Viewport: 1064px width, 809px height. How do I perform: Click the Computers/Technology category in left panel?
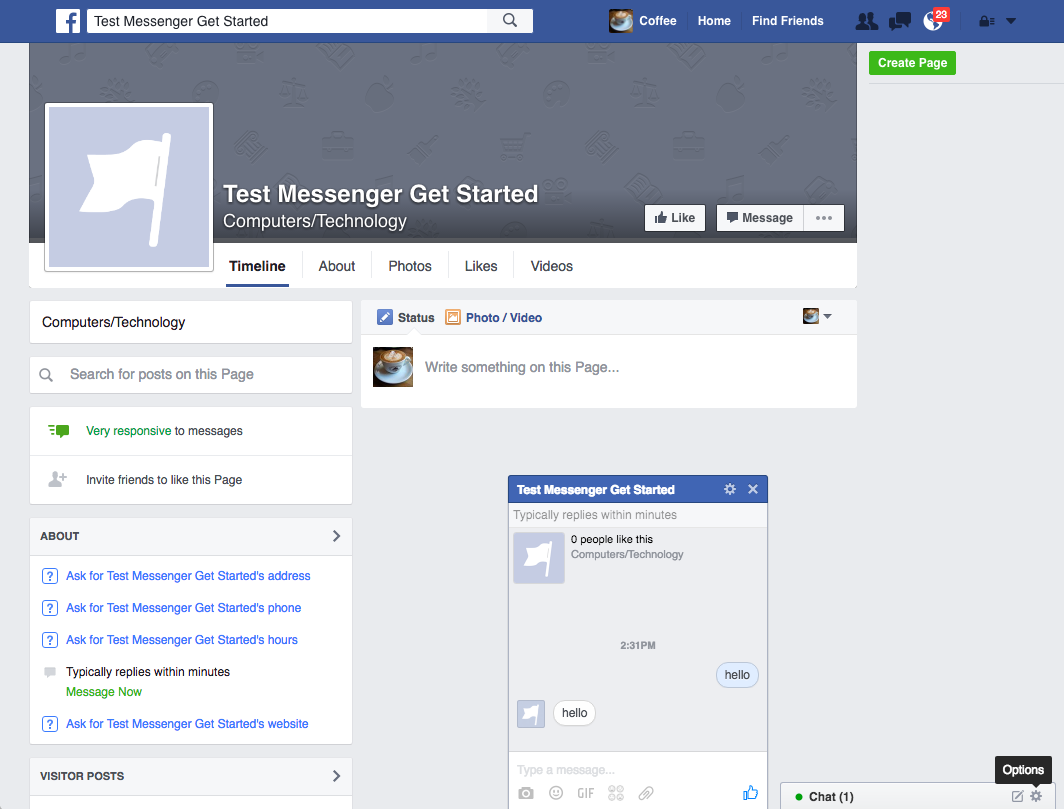tap(113, 322)
